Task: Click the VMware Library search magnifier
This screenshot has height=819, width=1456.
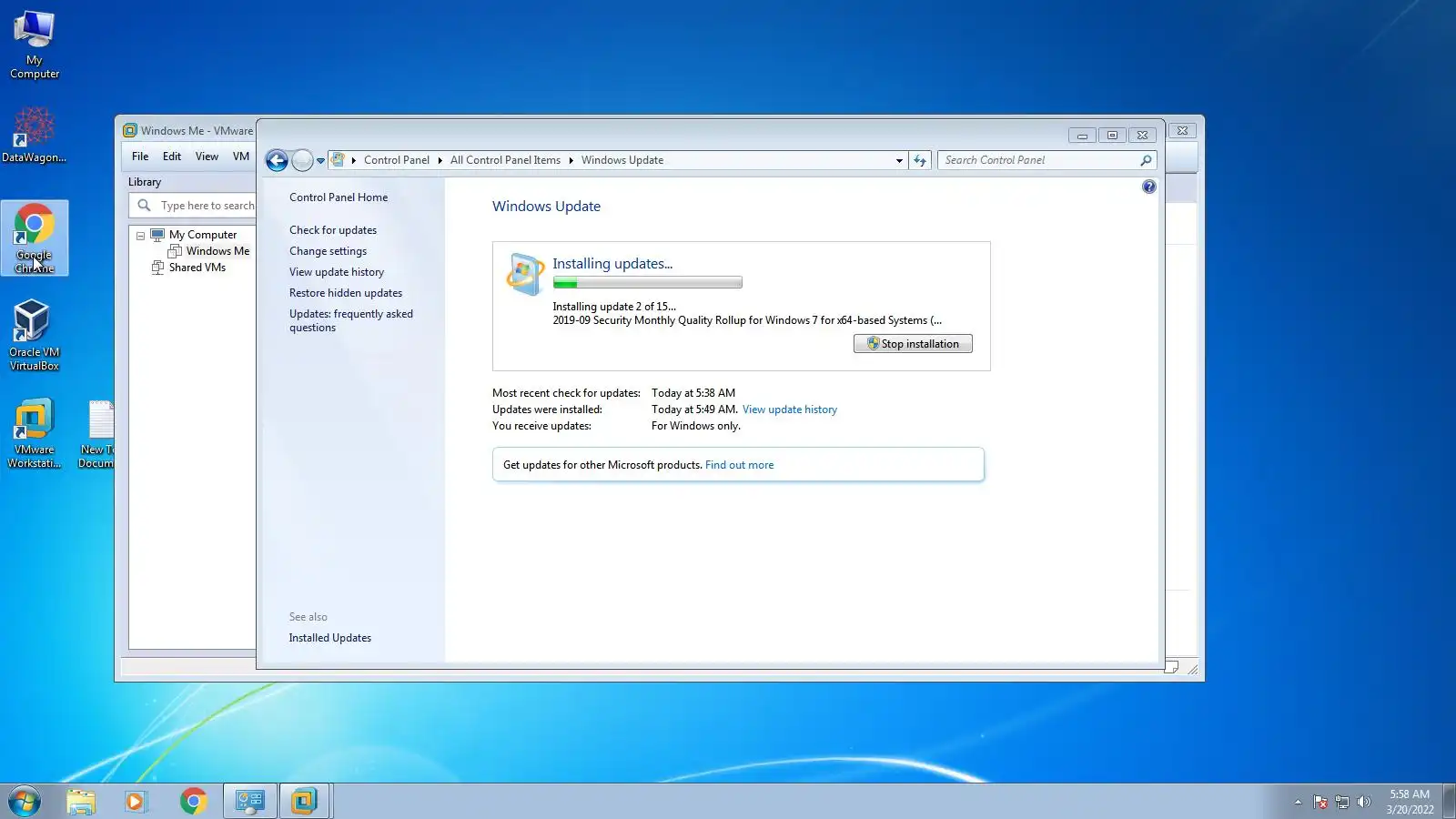Action: (144, 206)
